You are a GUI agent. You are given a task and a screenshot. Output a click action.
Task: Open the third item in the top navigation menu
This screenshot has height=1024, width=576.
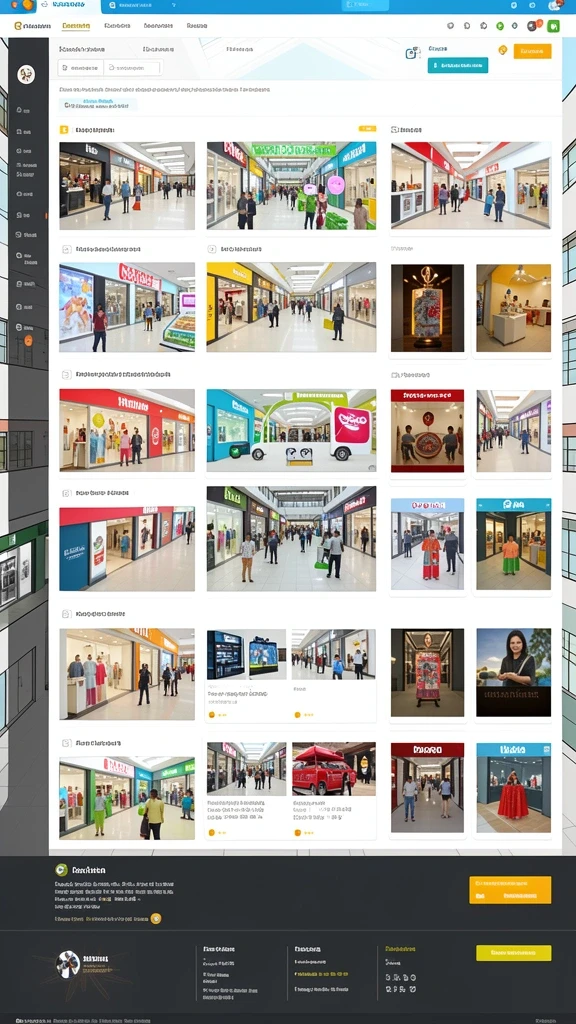click(117, 26)
